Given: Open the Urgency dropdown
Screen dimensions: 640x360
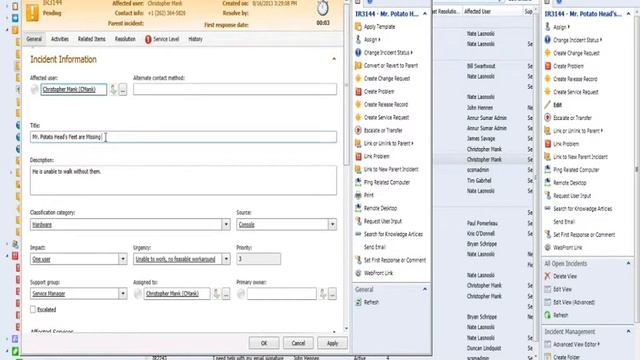Looking at the screenshot, I should point(226,259).
